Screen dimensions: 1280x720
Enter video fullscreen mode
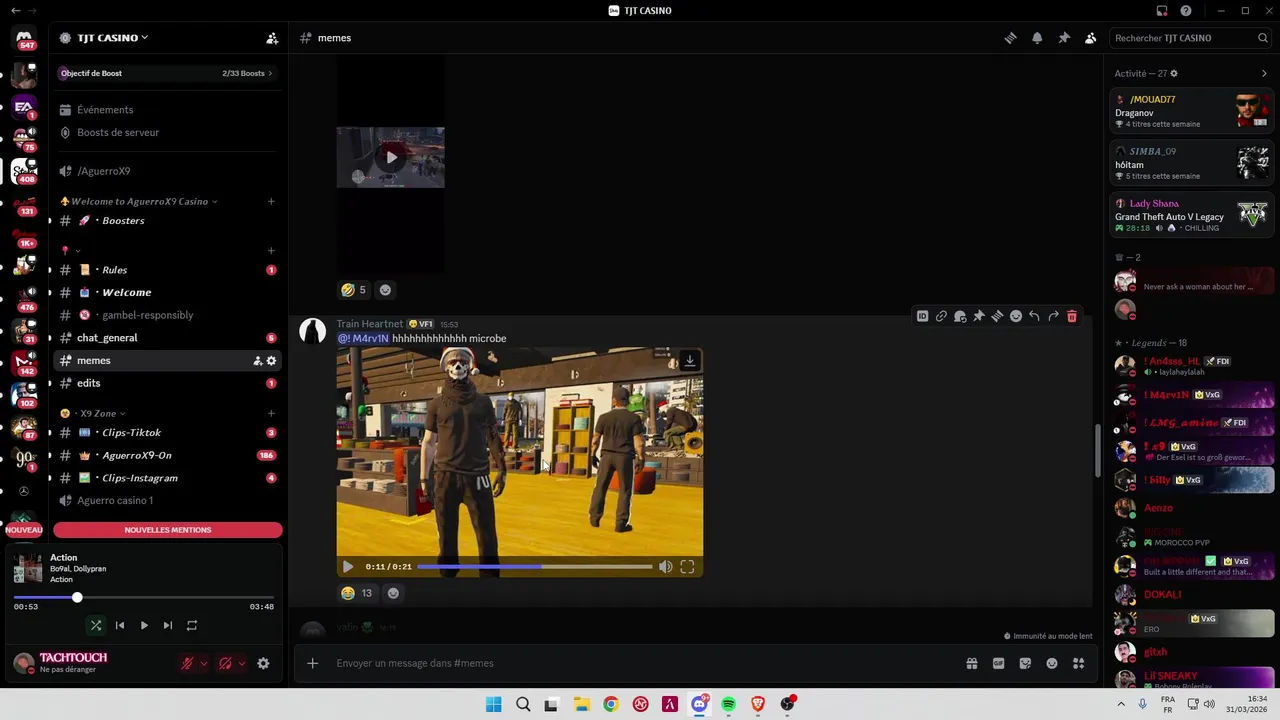tap(687, 566)
